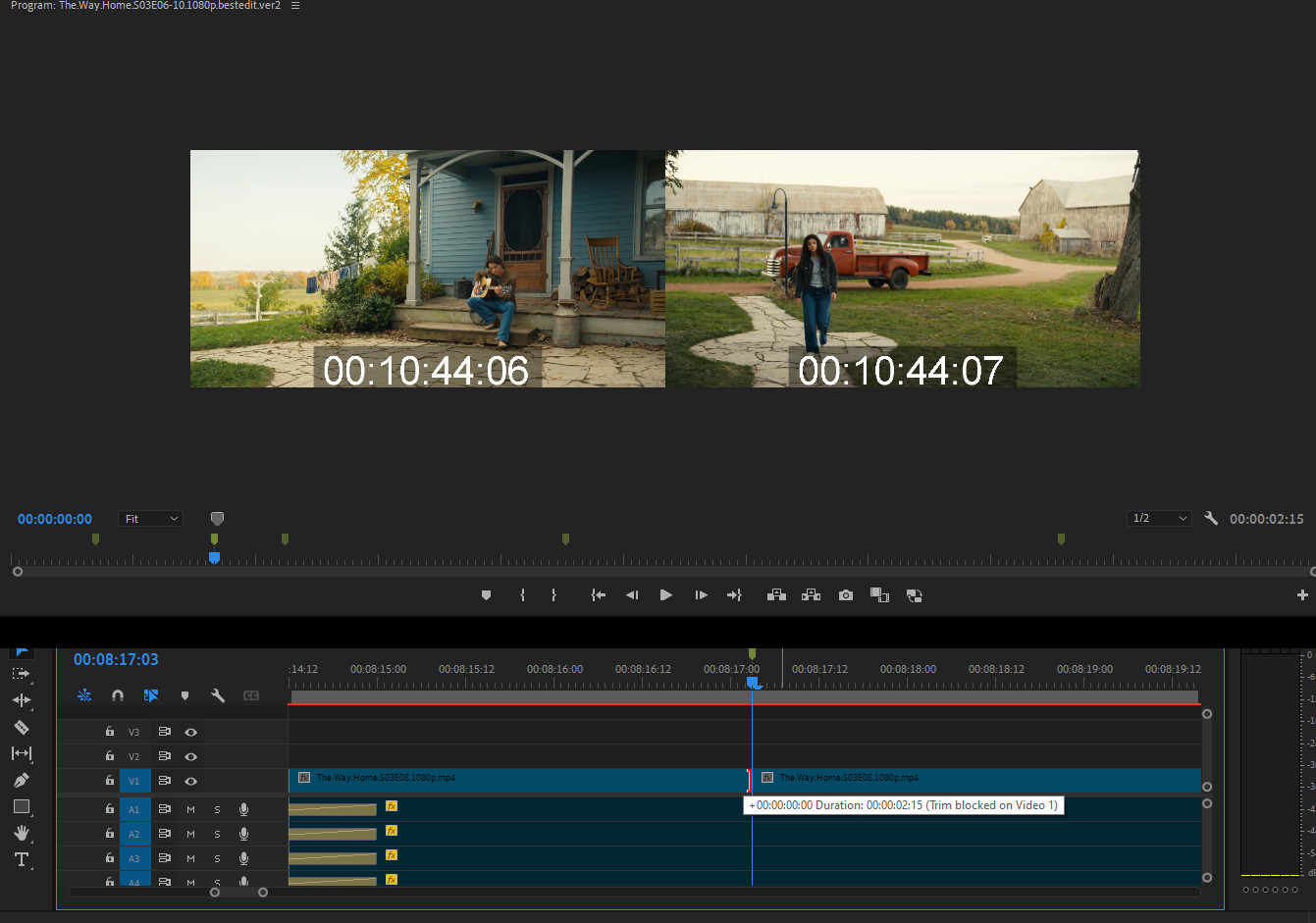This screenshot has width=1316, height=923.
Task: Select the Hand tool
Action: tap(22, 833)
